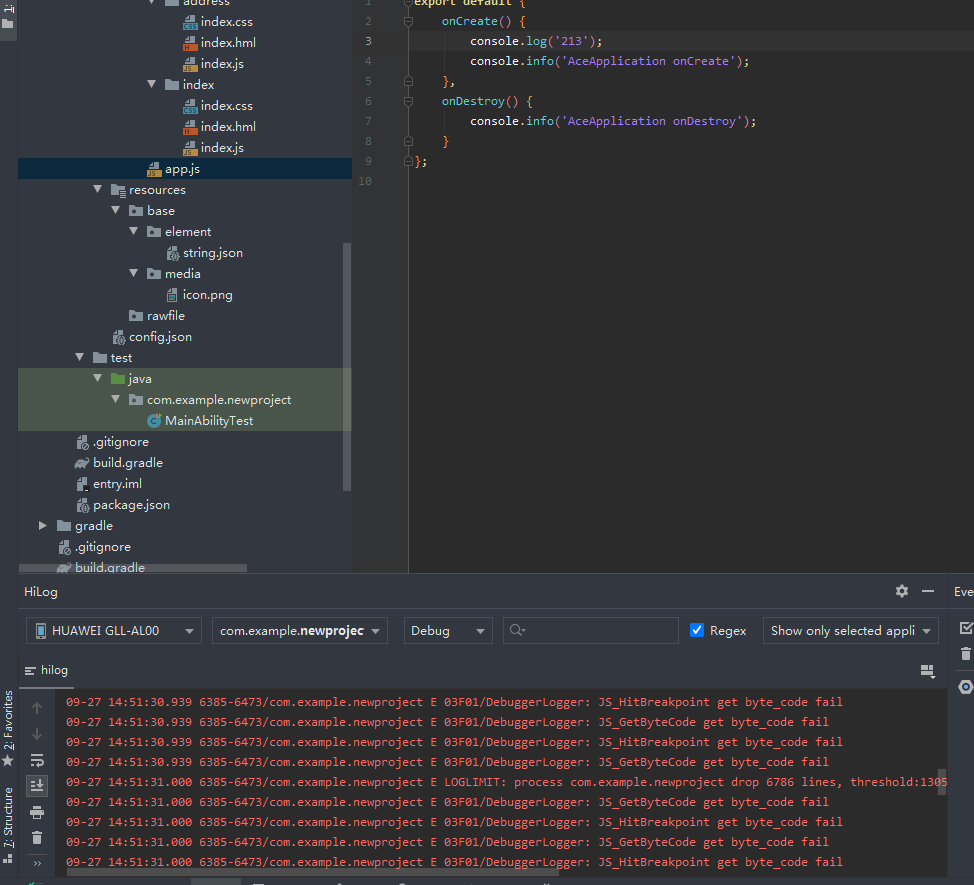
Task: Open the hilog layout options icon
Action: [x=927, y=671]
